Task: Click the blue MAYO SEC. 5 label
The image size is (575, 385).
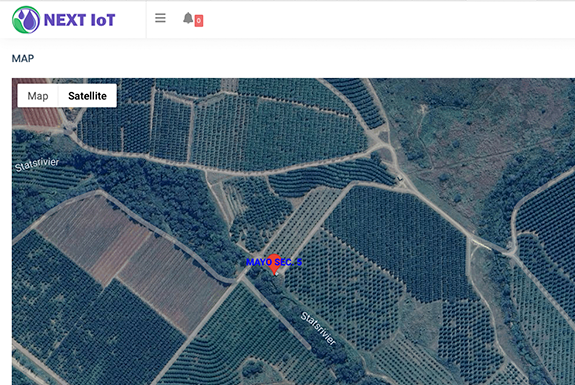Action: (274, 262)
